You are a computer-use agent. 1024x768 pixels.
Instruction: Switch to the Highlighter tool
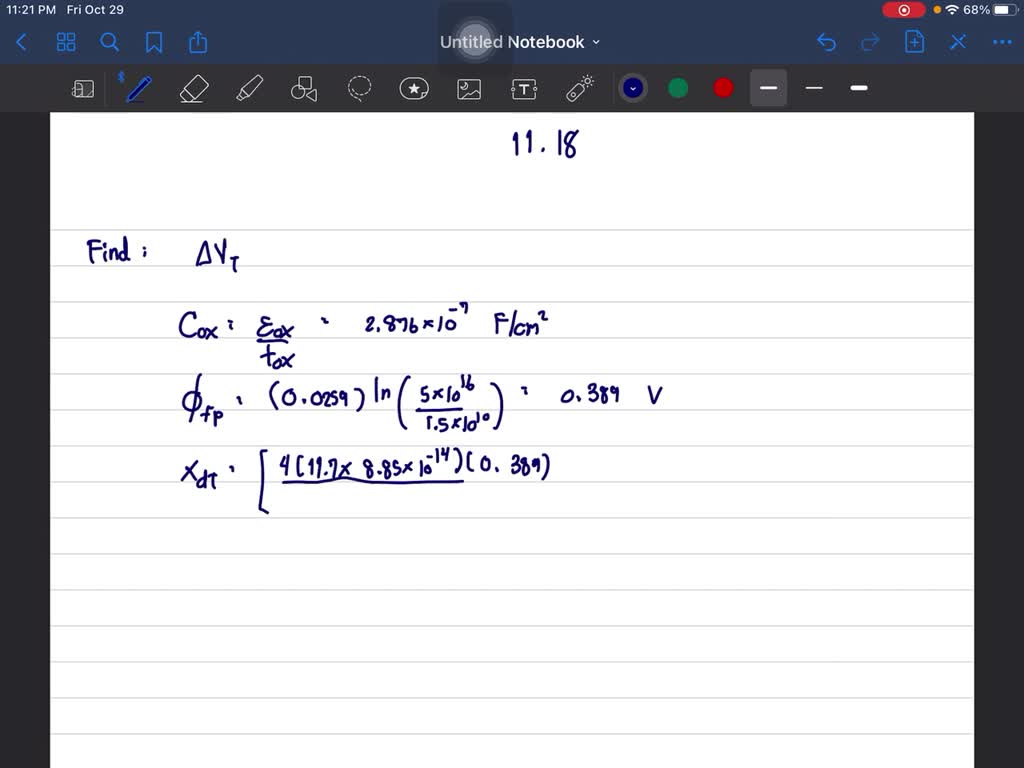pos(249,88)
